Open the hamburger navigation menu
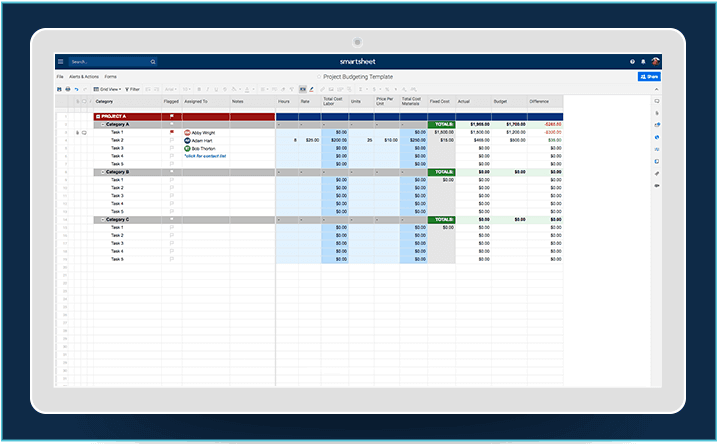The height and width of the screenshot is (444, 718). click(x=60, y=62)
